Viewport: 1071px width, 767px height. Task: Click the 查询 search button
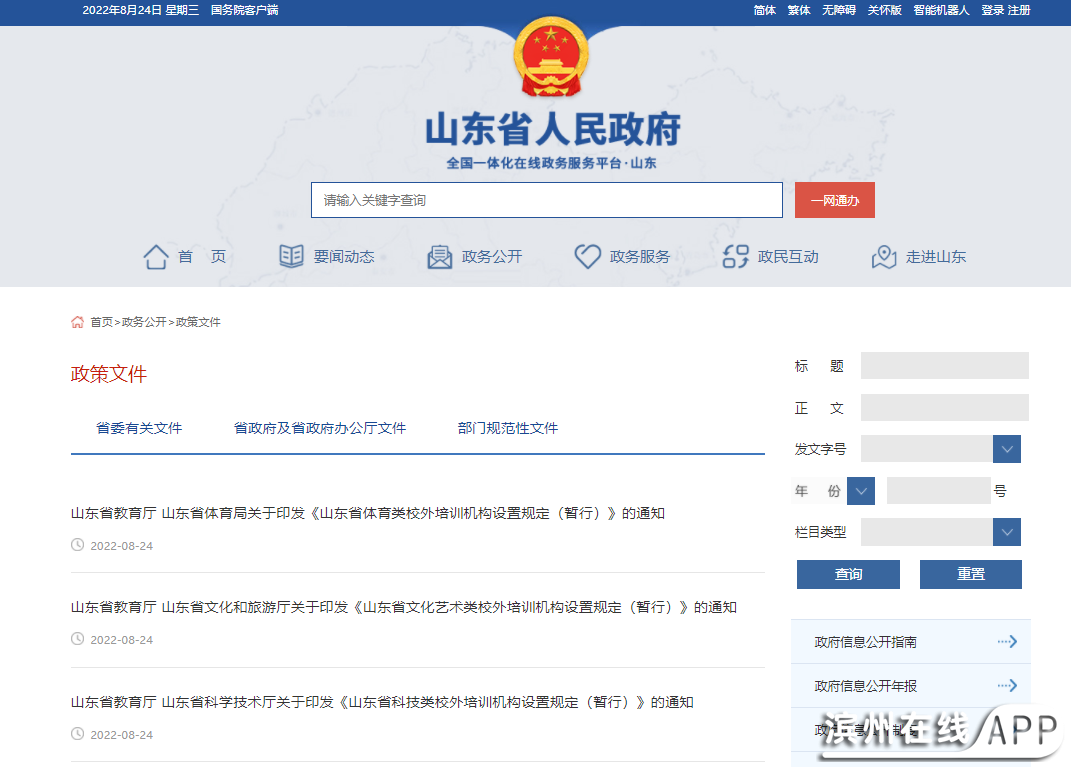click(848, 574)
